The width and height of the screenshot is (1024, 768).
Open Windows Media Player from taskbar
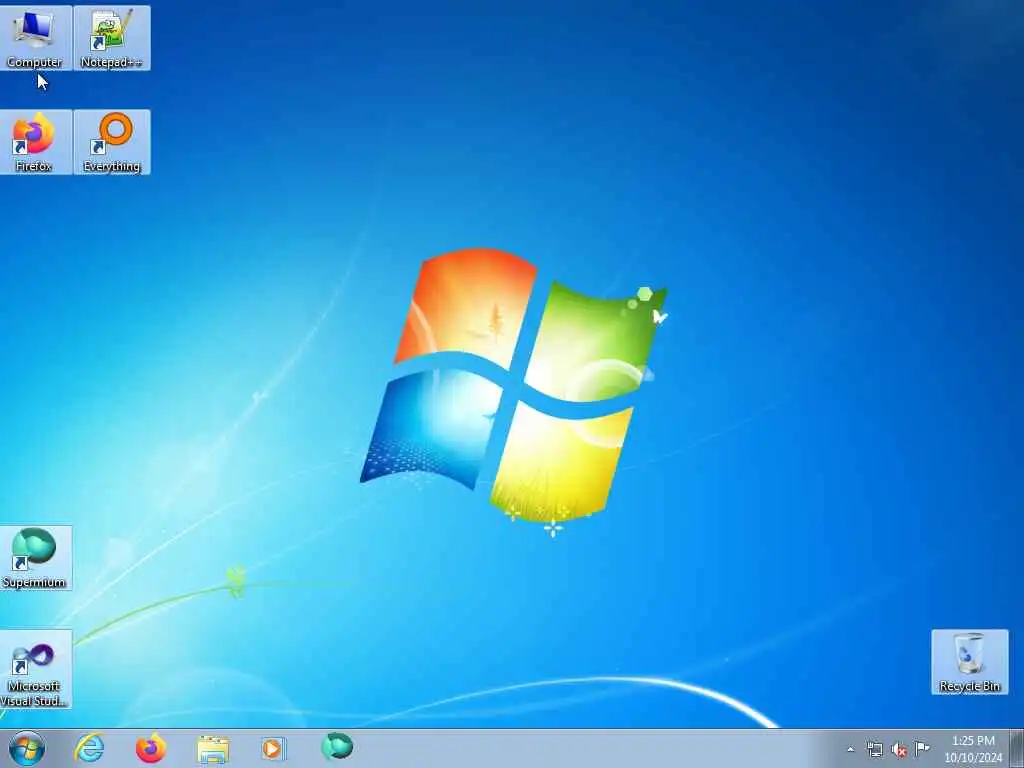click(x=274, y=748)
